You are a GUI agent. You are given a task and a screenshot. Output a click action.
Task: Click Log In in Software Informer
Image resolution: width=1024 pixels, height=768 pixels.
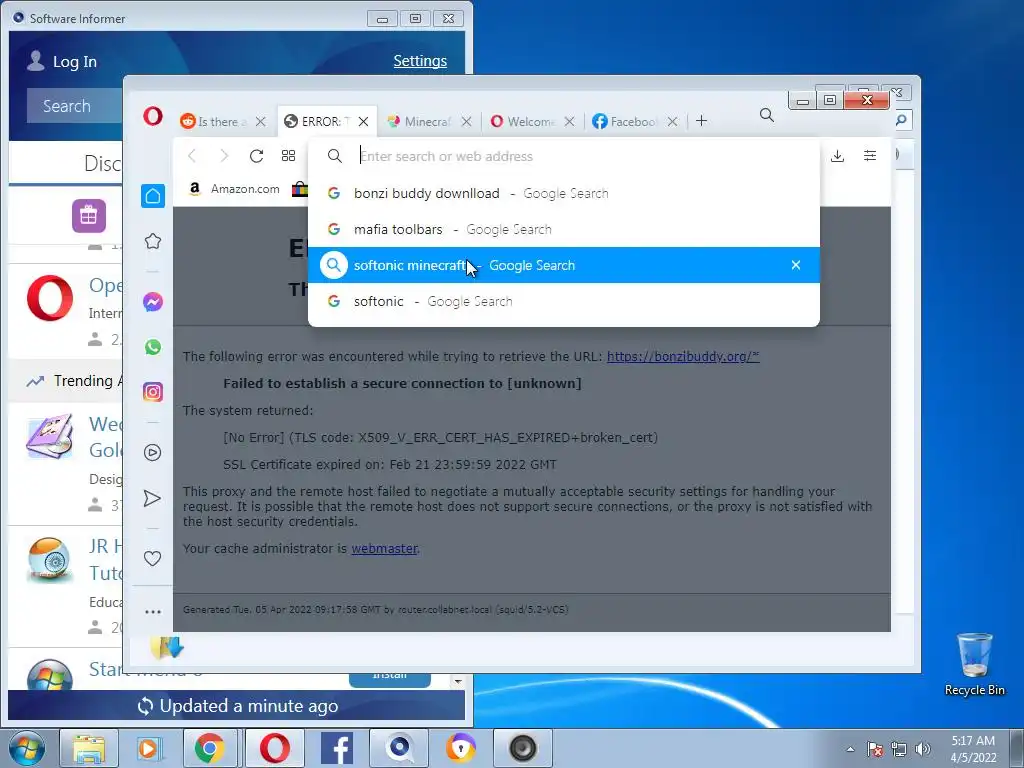[x=62, y=61]
